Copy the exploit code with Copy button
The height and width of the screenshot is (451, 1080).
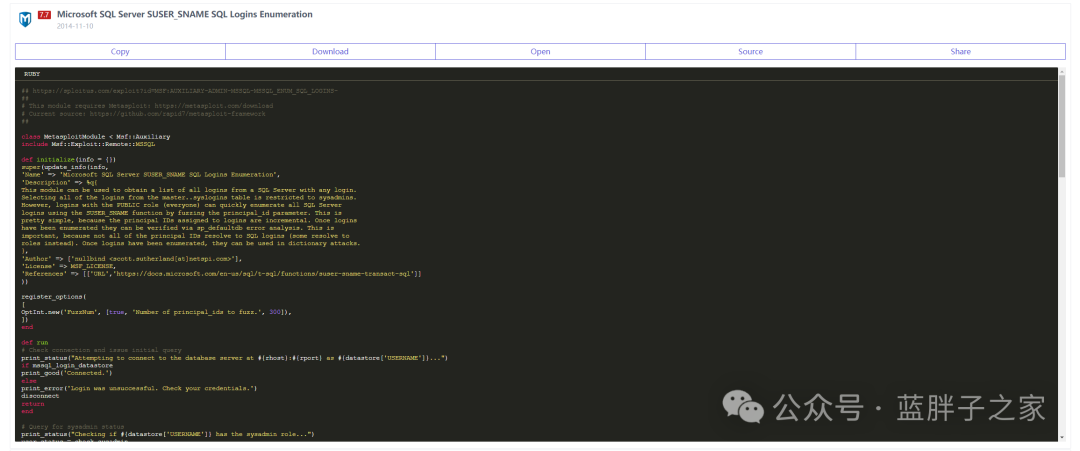(121, 52)
